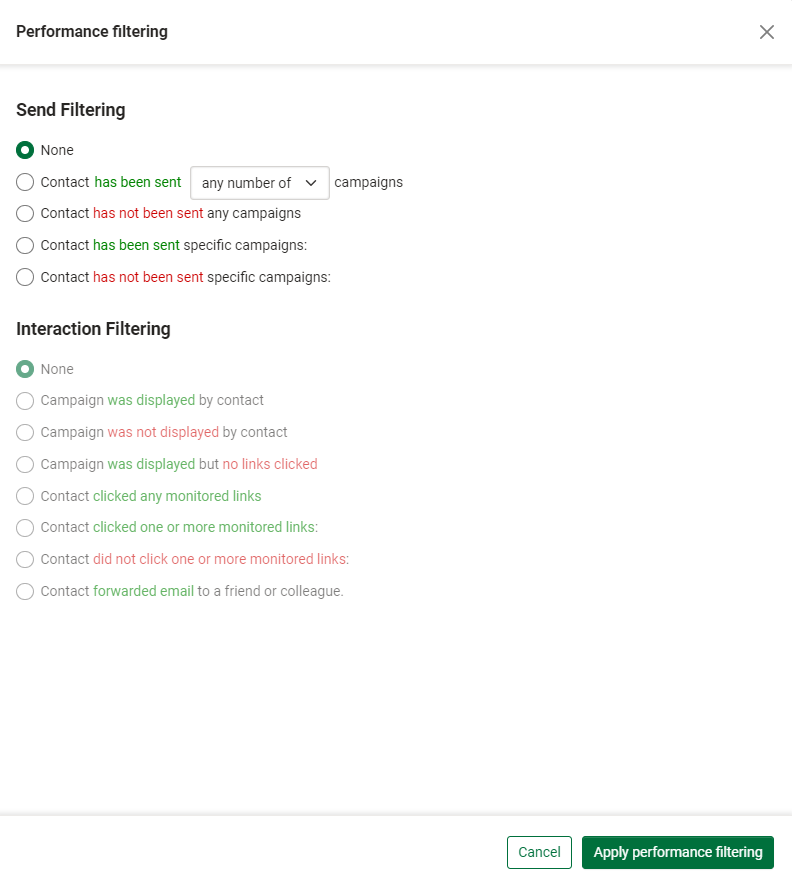792x887 pixels.
Task: Select 'Contact clicked any monitored links'
Action: tap(25, 496)
